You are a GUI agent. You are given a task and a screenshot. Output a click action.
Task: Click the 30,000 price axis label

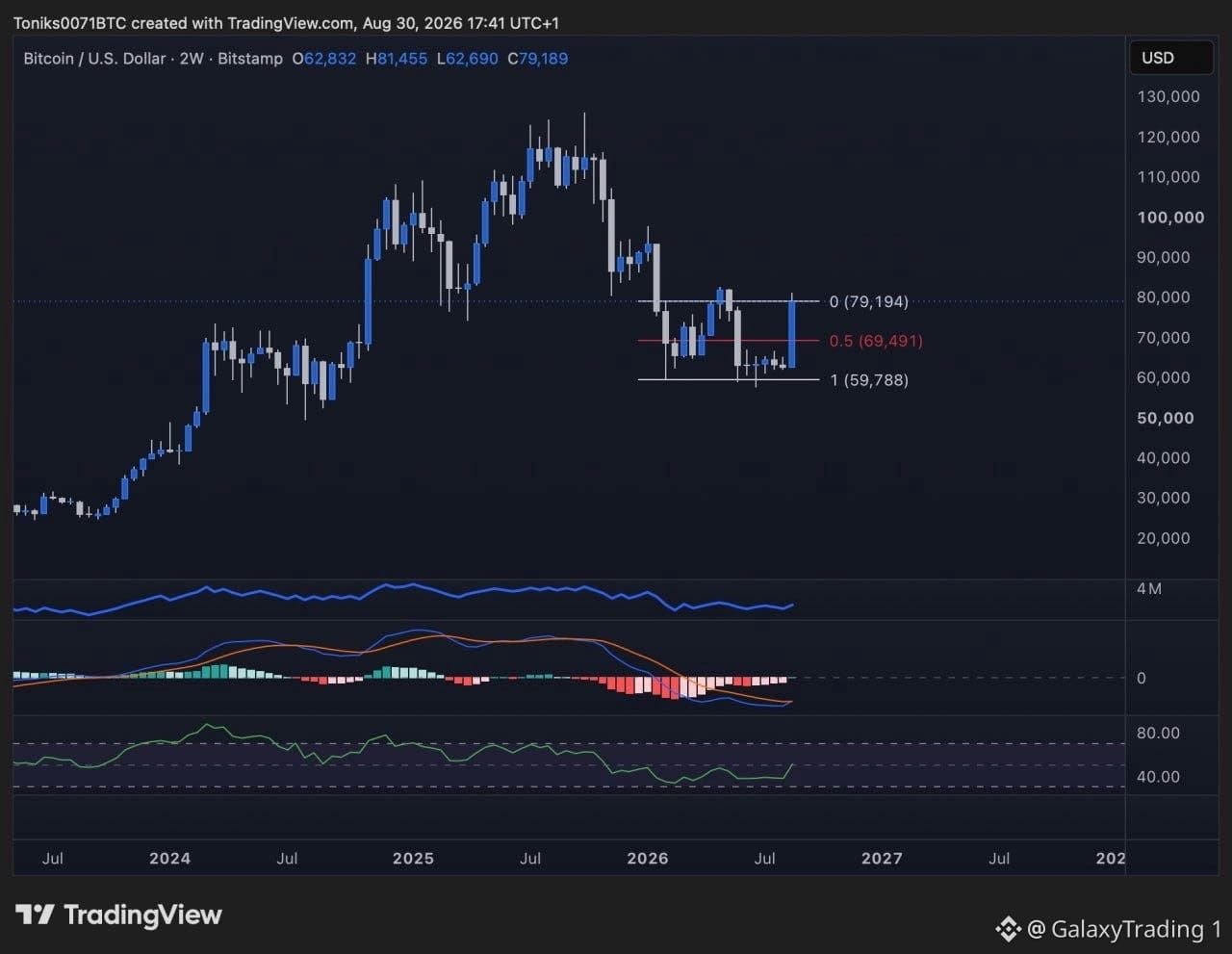point(1163,498)
